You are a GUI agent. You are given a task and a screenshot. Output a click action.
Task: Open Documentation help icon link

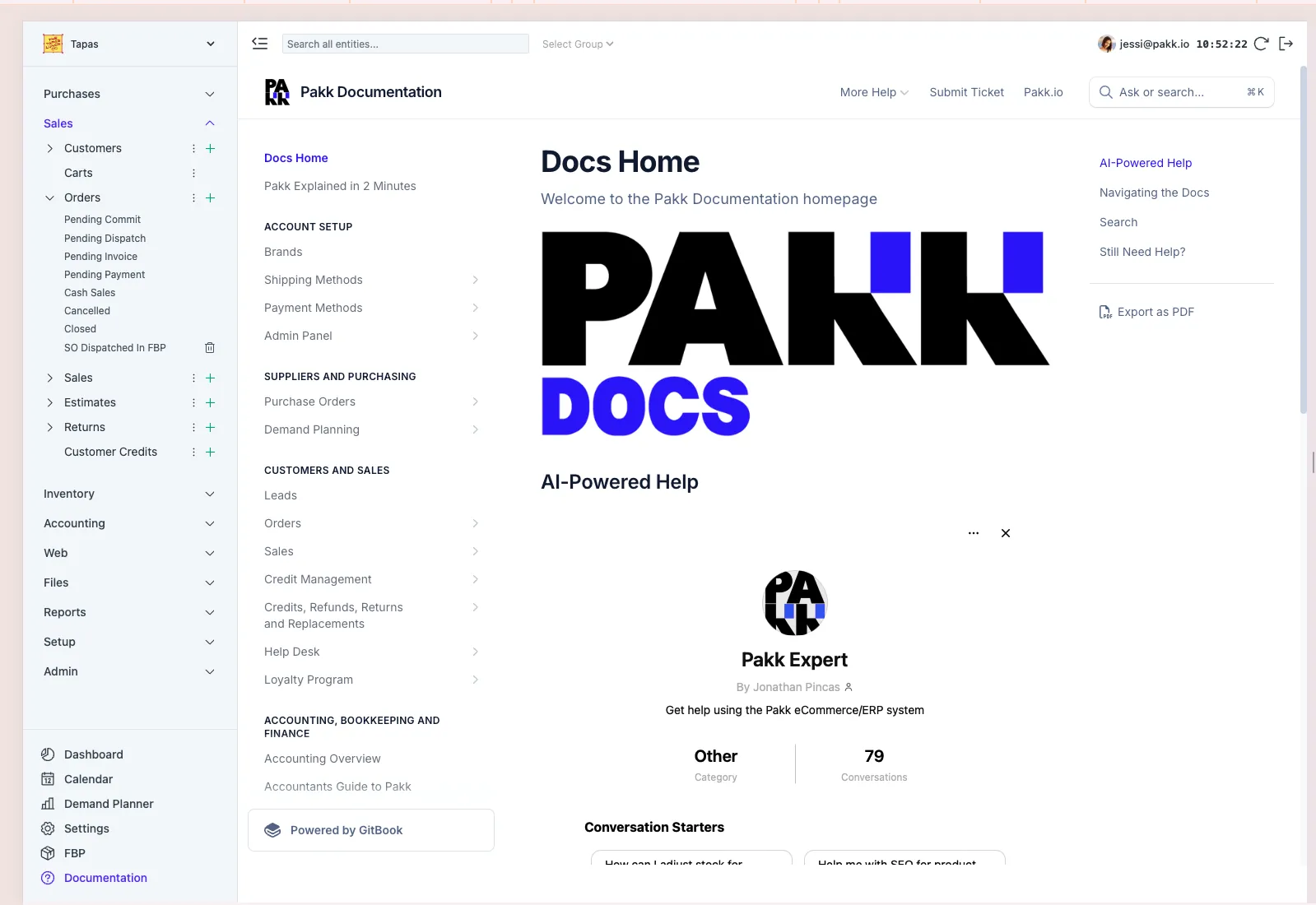48,878
